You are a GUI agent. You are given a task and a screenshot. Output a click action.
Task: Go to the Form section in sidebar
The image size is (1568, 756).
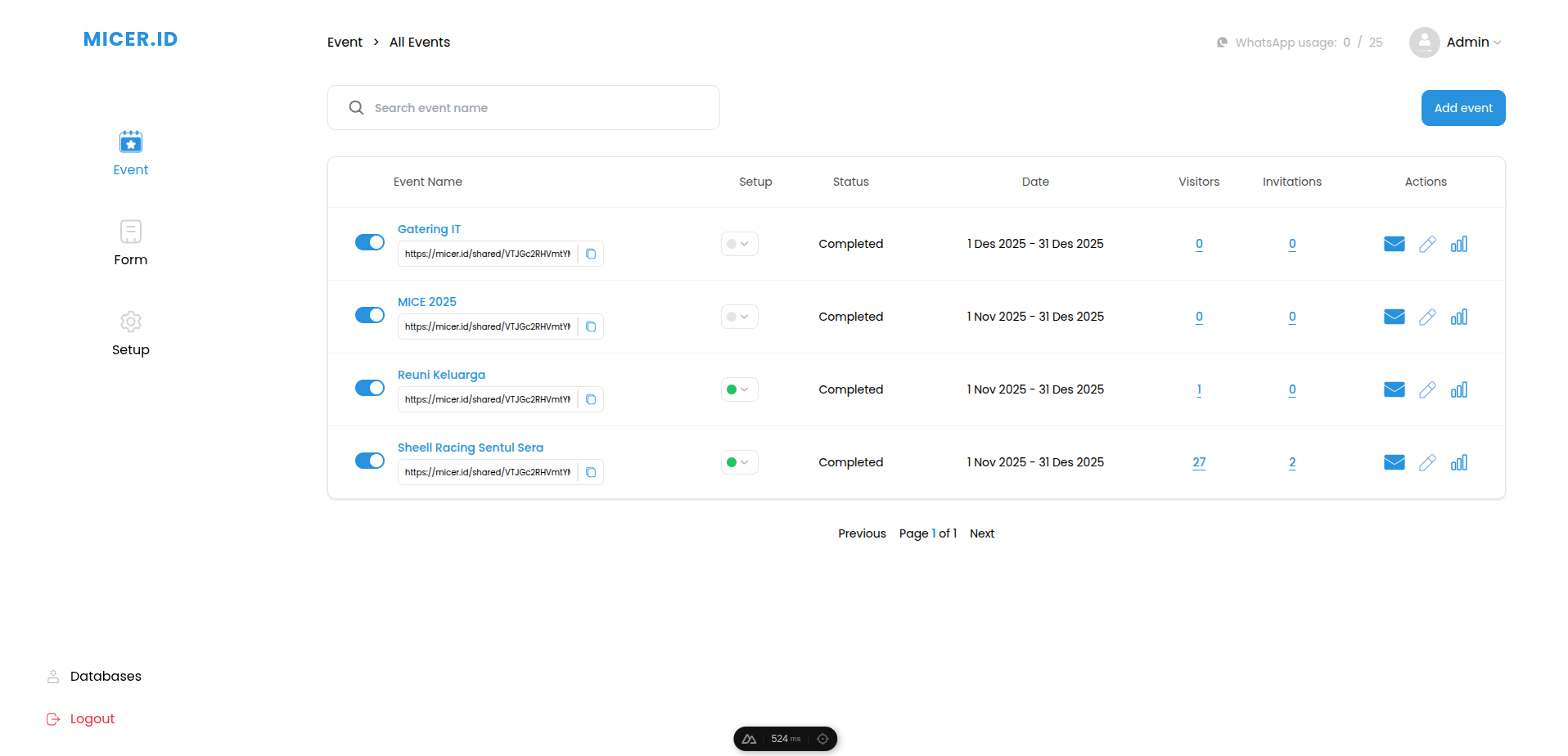(131, 243)
